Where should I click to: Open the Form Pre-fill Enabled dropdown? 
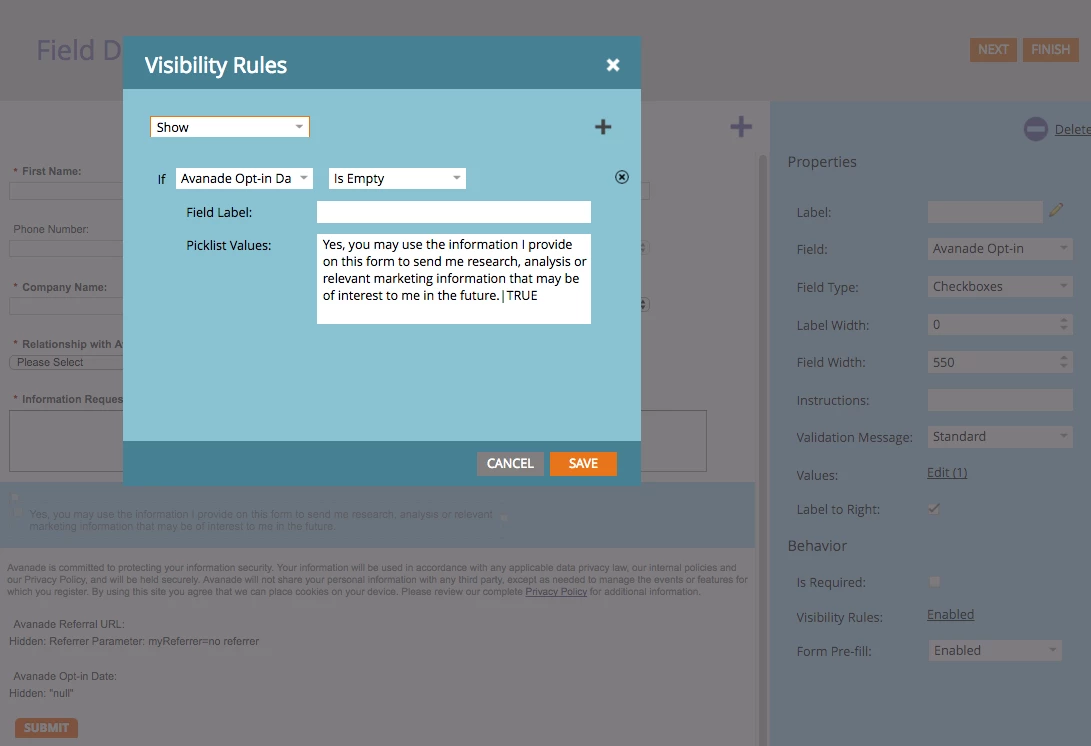[995, 650]
